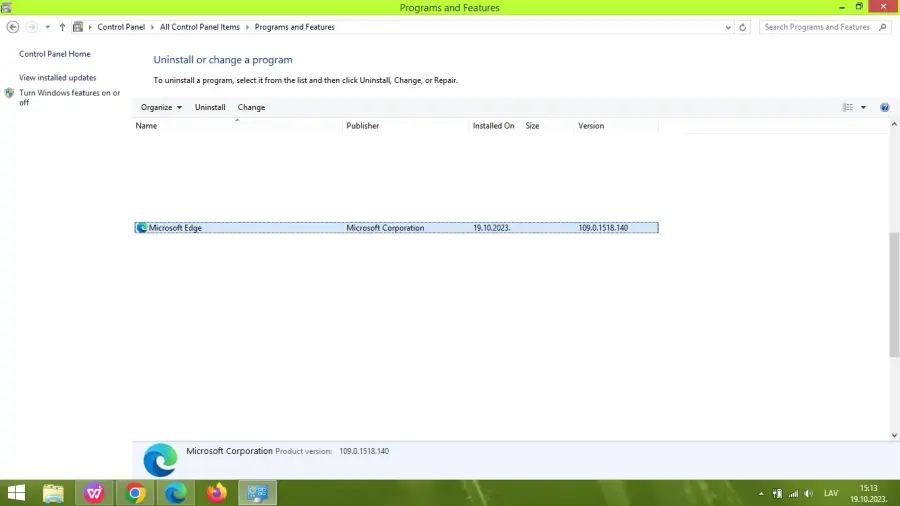Image resolution: width=900 pixels, height=506 pixels.
Task: Click the Change button
Action: [x=251, y=107]
